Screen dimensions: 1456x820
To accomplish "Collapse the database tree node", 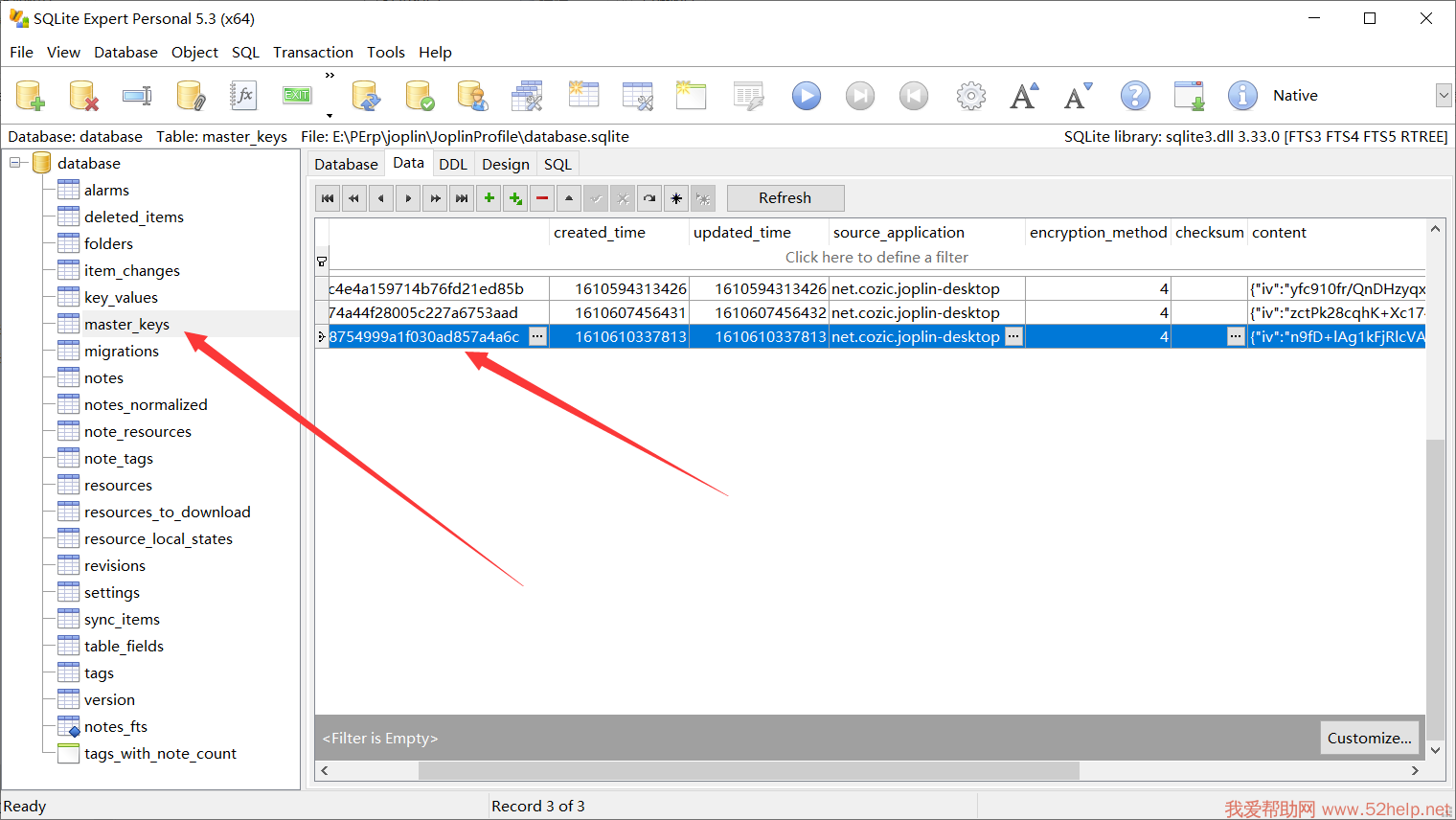I will tap(15, 163).
